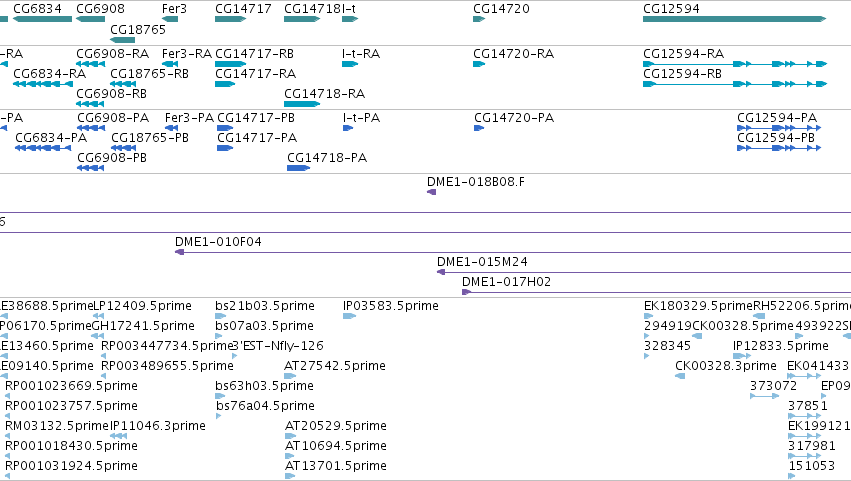Select the CG14718-PA protein glyph

[x=299, y=168]
